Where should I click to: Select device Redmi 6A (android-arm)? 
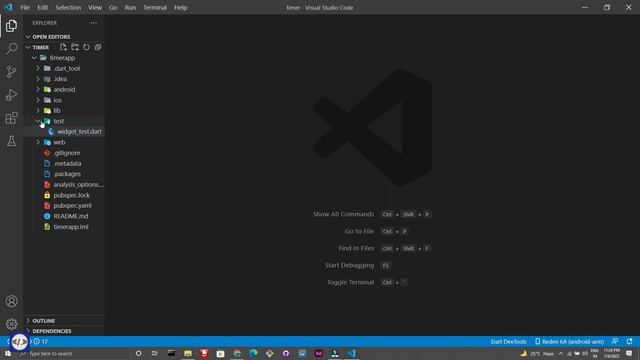pos(569,342)
